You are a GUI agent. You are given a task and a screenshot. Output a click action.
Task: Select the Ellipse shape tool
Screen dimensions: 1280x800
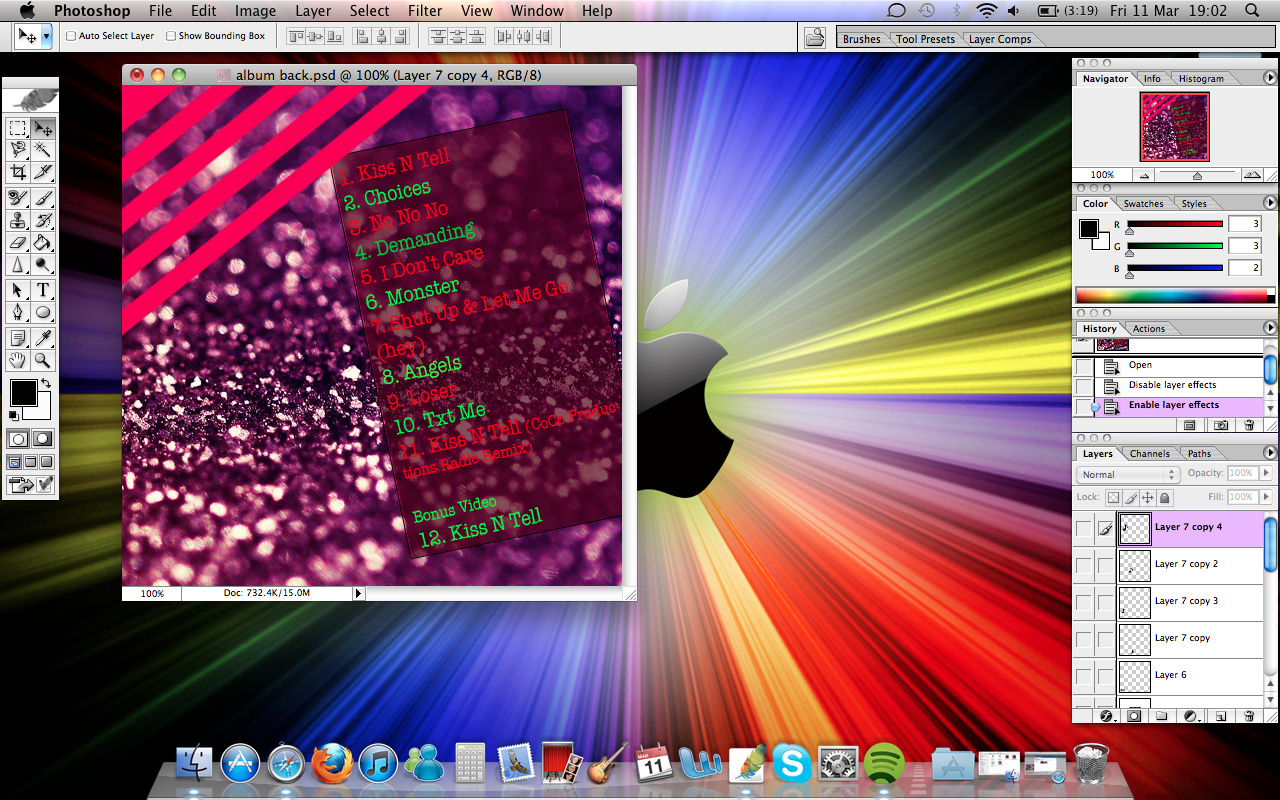(x=43, y=312)
